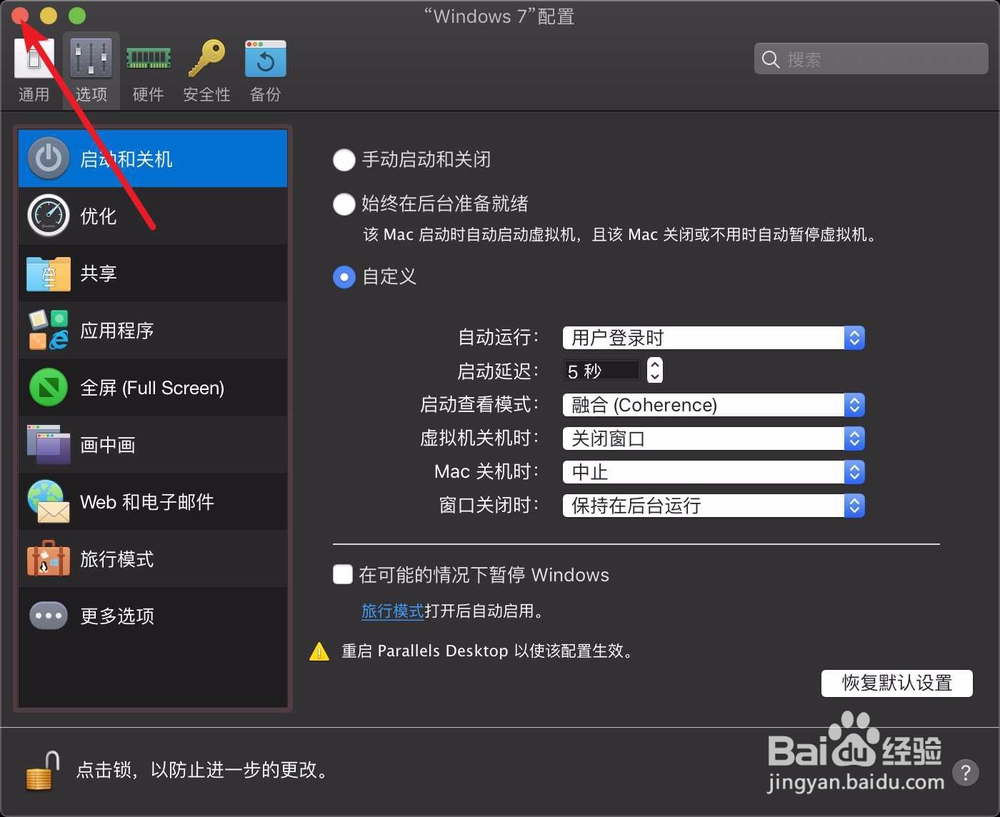Open the 窗口关闭时 dropdown
Viewport: 1000px width, 817px height.
713,506
